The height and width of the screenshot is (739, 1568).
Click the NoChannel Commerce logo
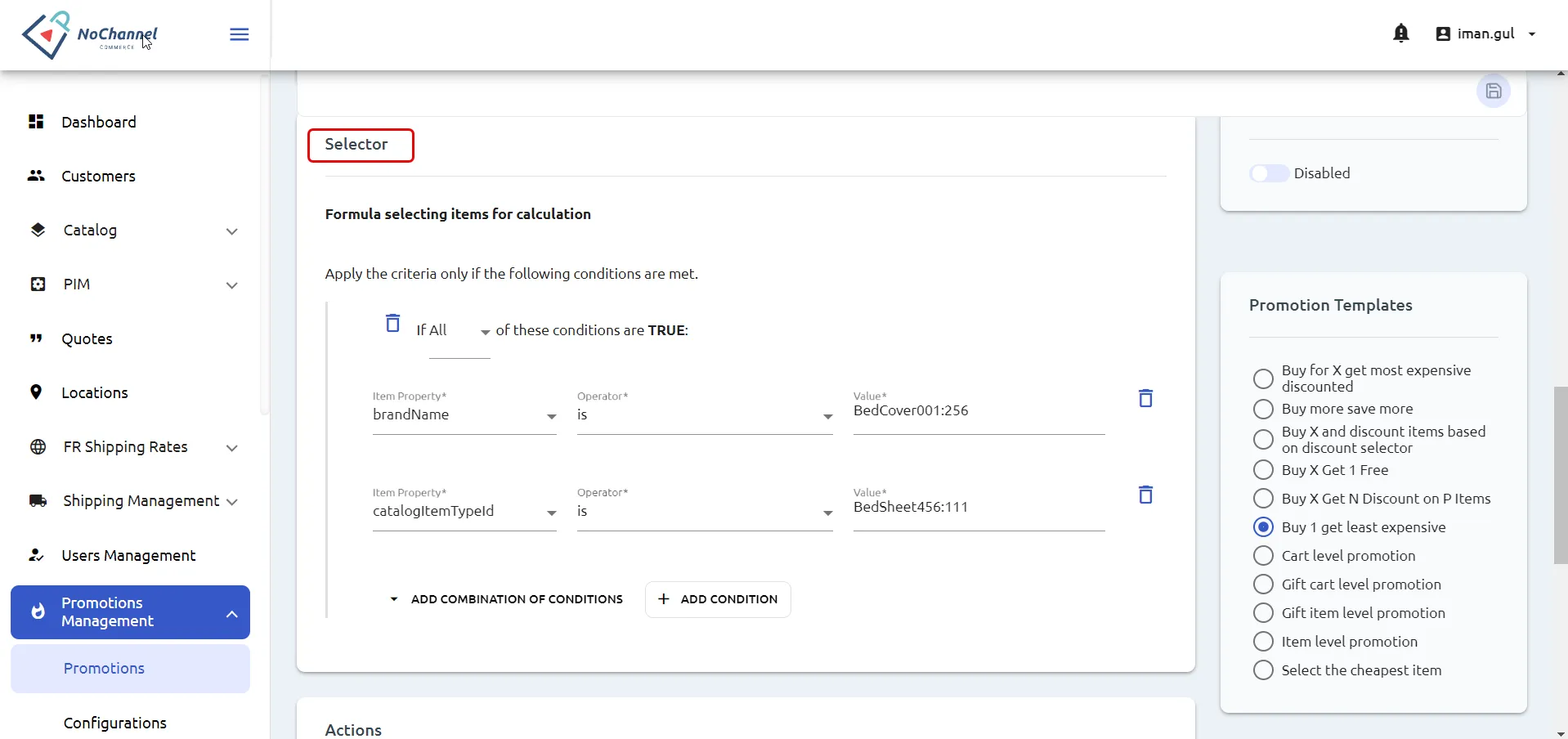(90, 35)
